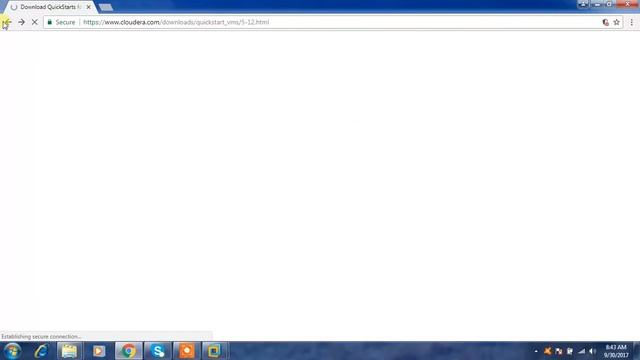Click the Secure label in address bar
The image size is (640, 360).
[x=65, y=22]
